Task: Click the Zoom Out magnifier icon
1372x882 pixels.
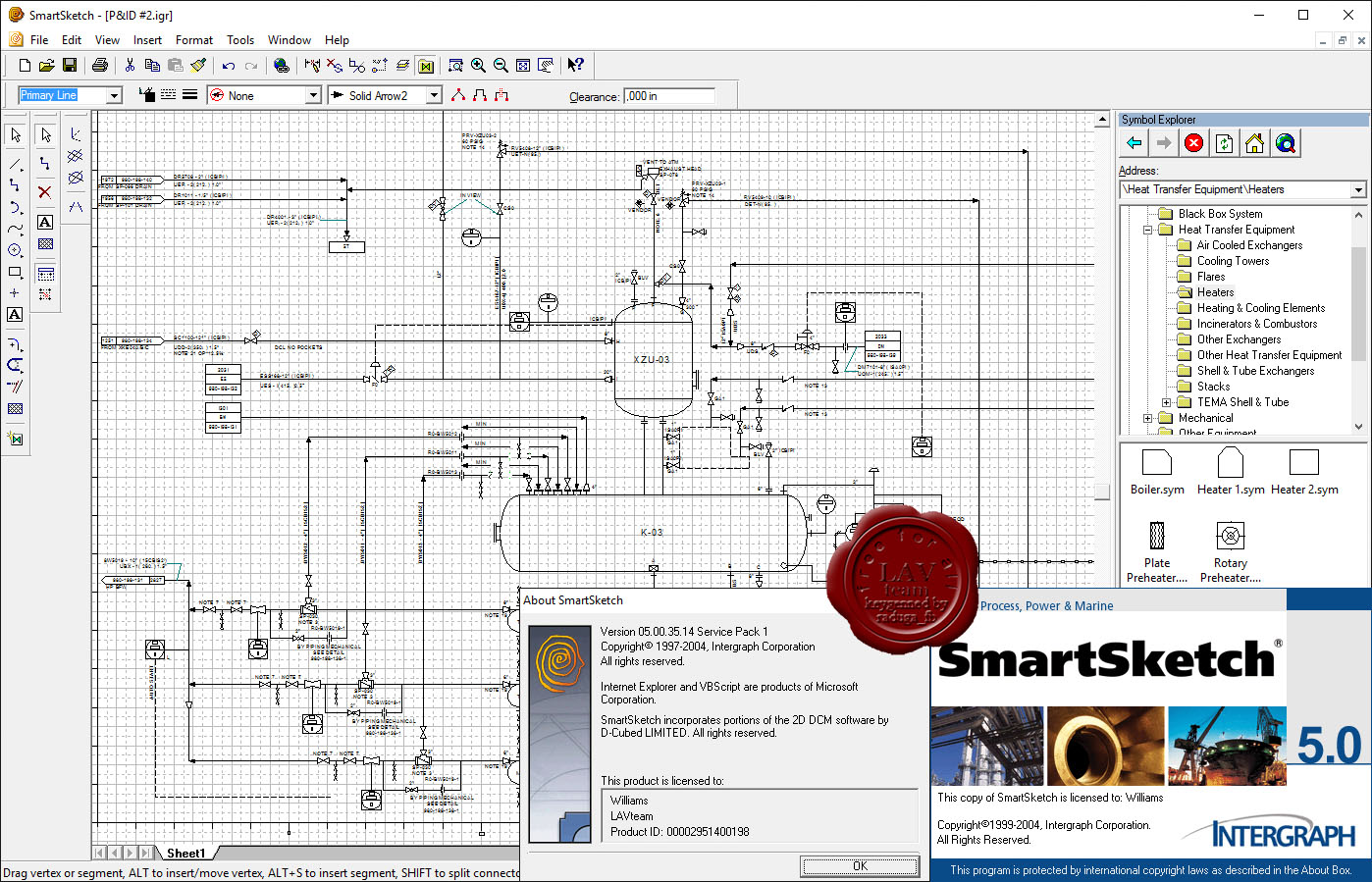Action: pyautogui.click(x=501, y=66)
